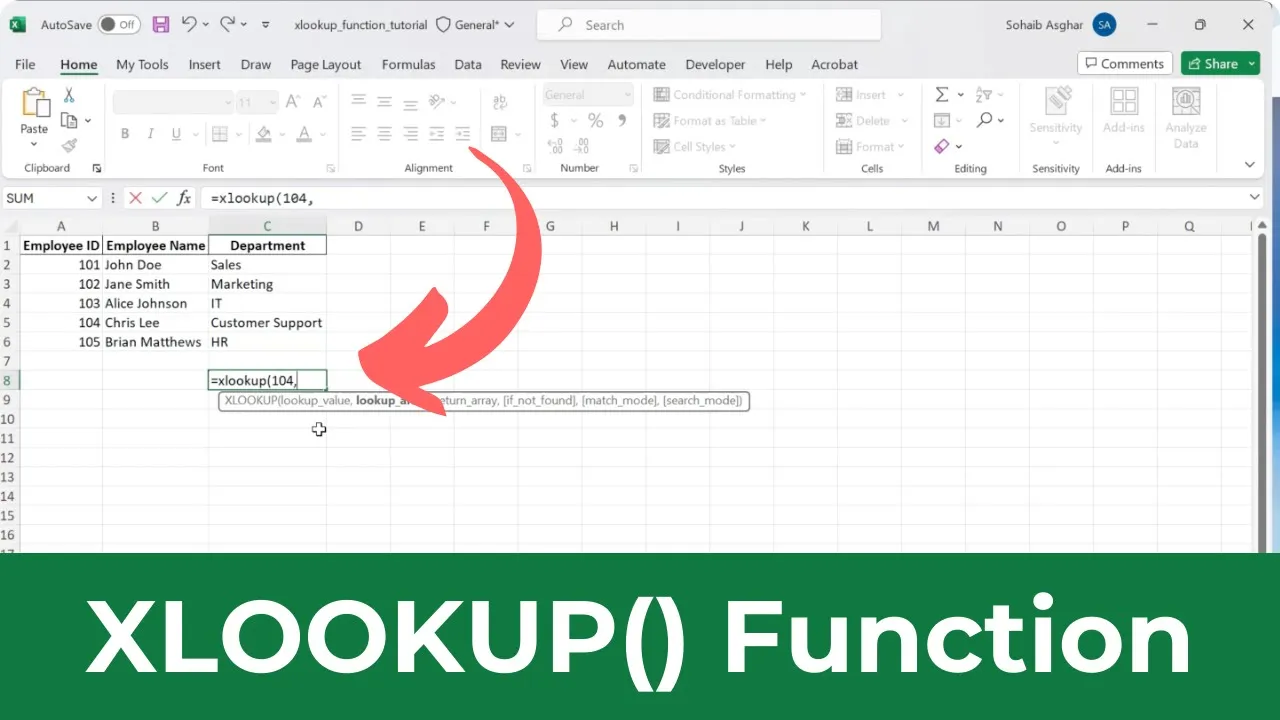
Task: Click the Comma Style icon
Action: (622, 121)
